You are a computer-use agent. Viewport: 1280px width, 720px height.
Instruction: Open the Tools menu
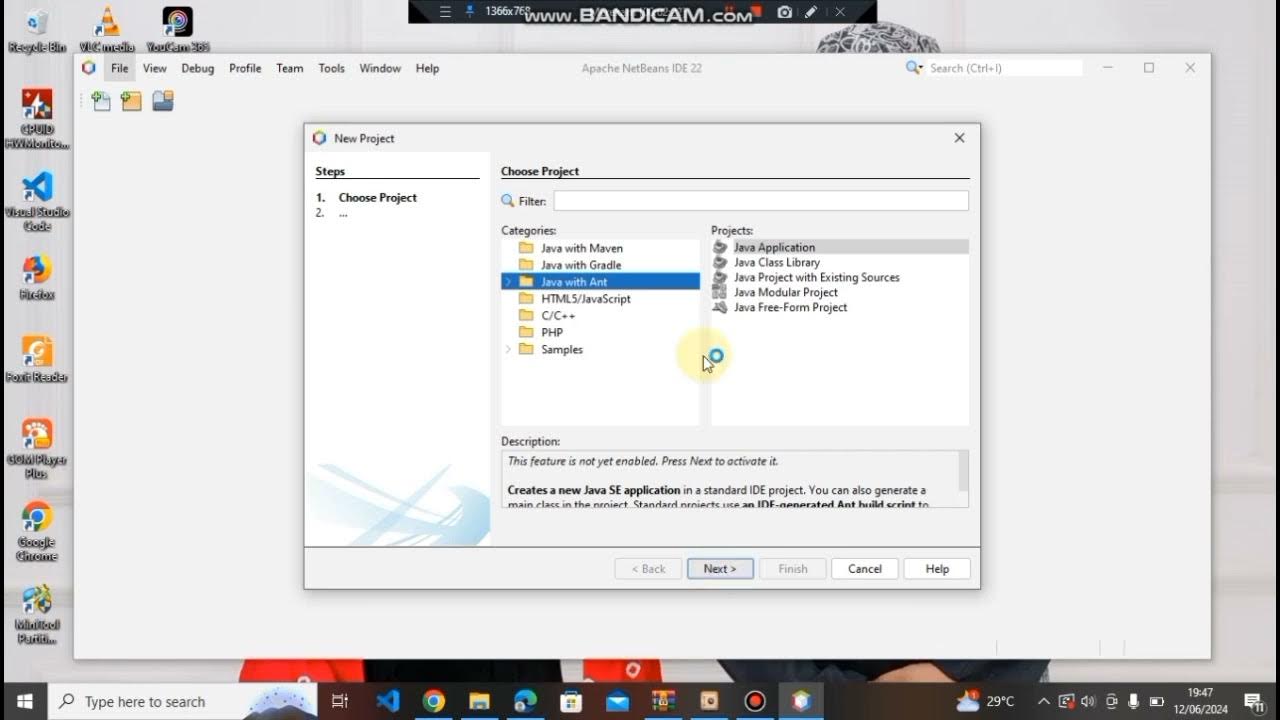[x=332, y=68]
